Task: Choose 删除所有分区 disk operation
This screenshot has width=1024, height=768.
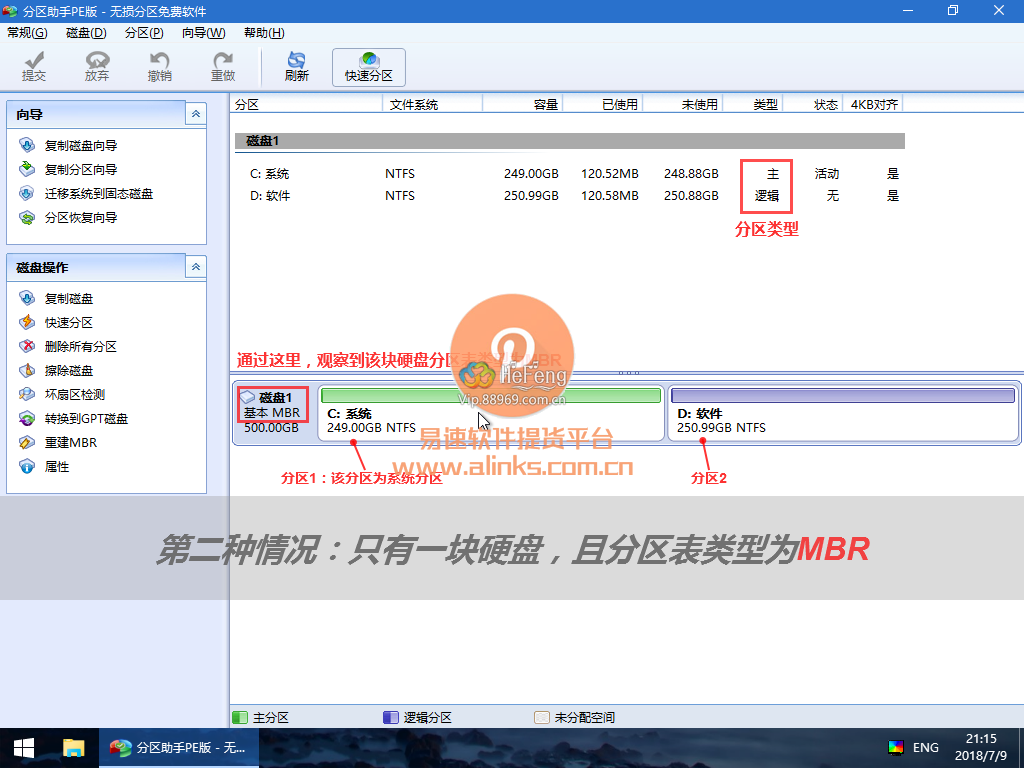Action: coord(80,347)
